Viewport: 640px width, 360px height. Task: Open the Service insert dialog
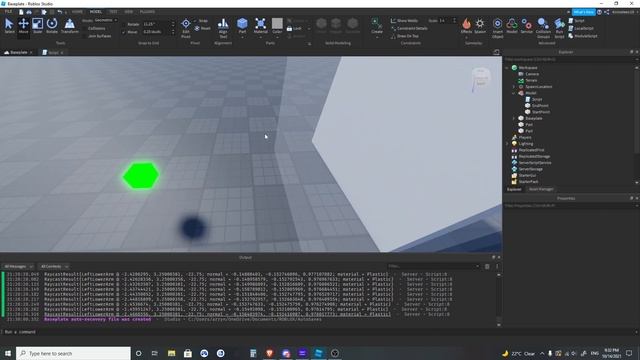click(x=527, y=26)
